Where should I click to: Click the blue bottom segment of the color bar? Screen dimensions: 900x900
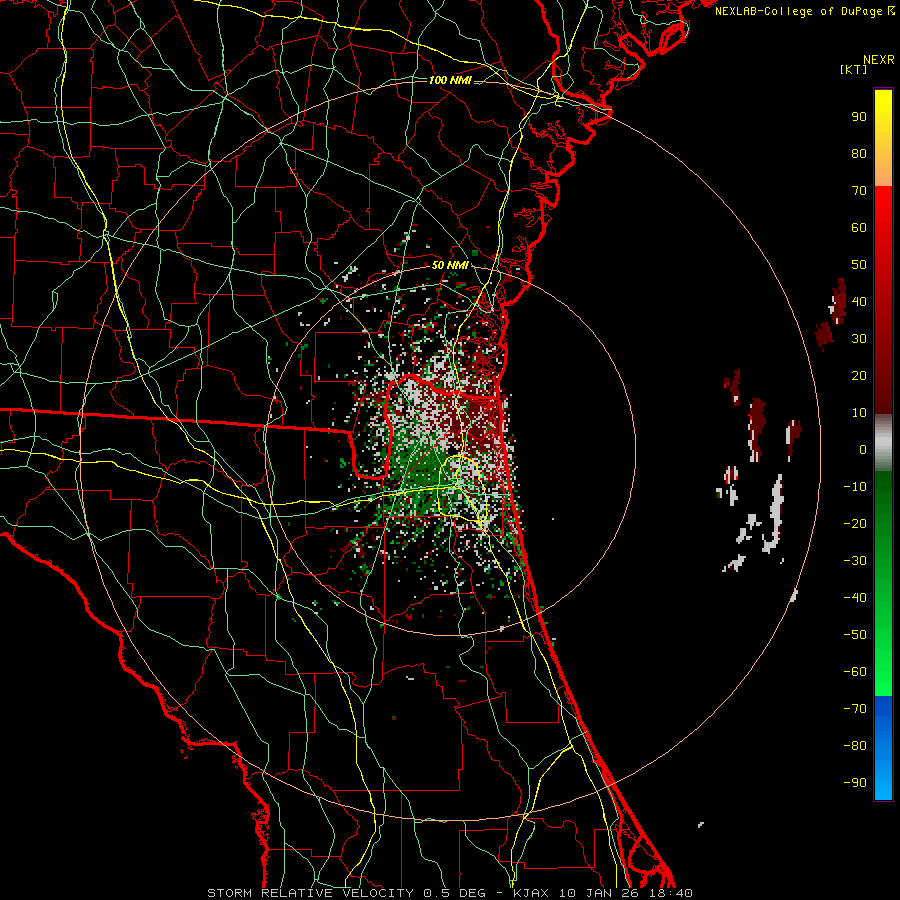pyautogui.click(x=883, y=748)
